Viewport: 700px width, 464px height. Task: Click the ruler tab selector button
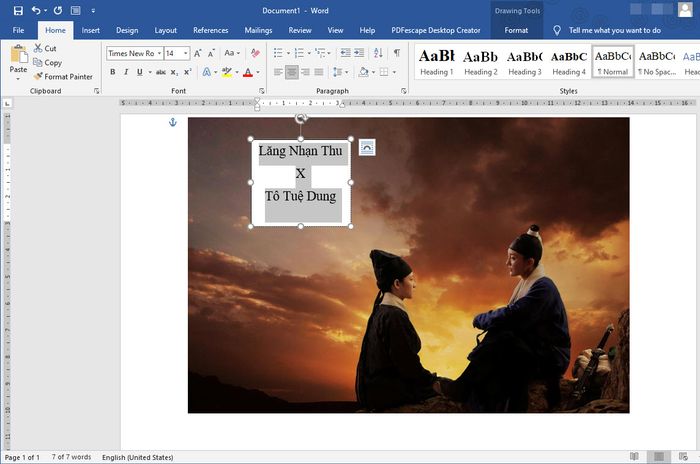coord(8,103)
